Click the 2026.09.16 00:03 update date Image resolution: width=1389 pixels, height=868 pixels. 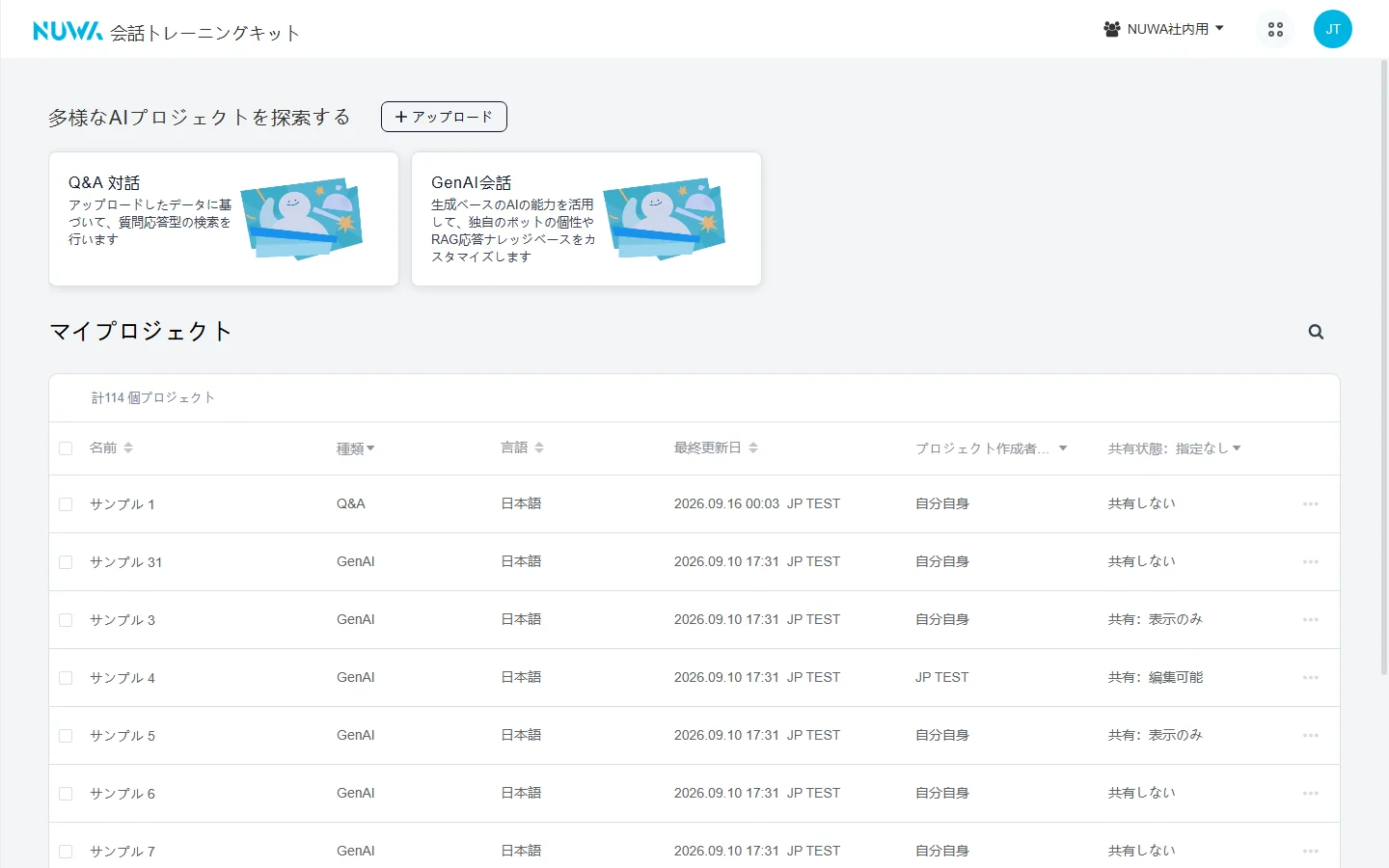pyautogui.click(x=726, y=503)
